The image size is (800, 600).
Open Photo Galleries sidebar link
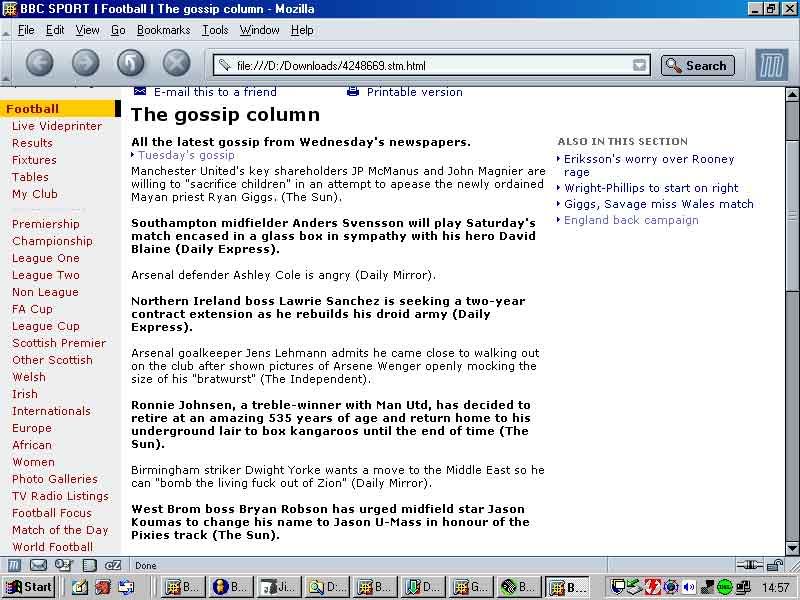55,479
